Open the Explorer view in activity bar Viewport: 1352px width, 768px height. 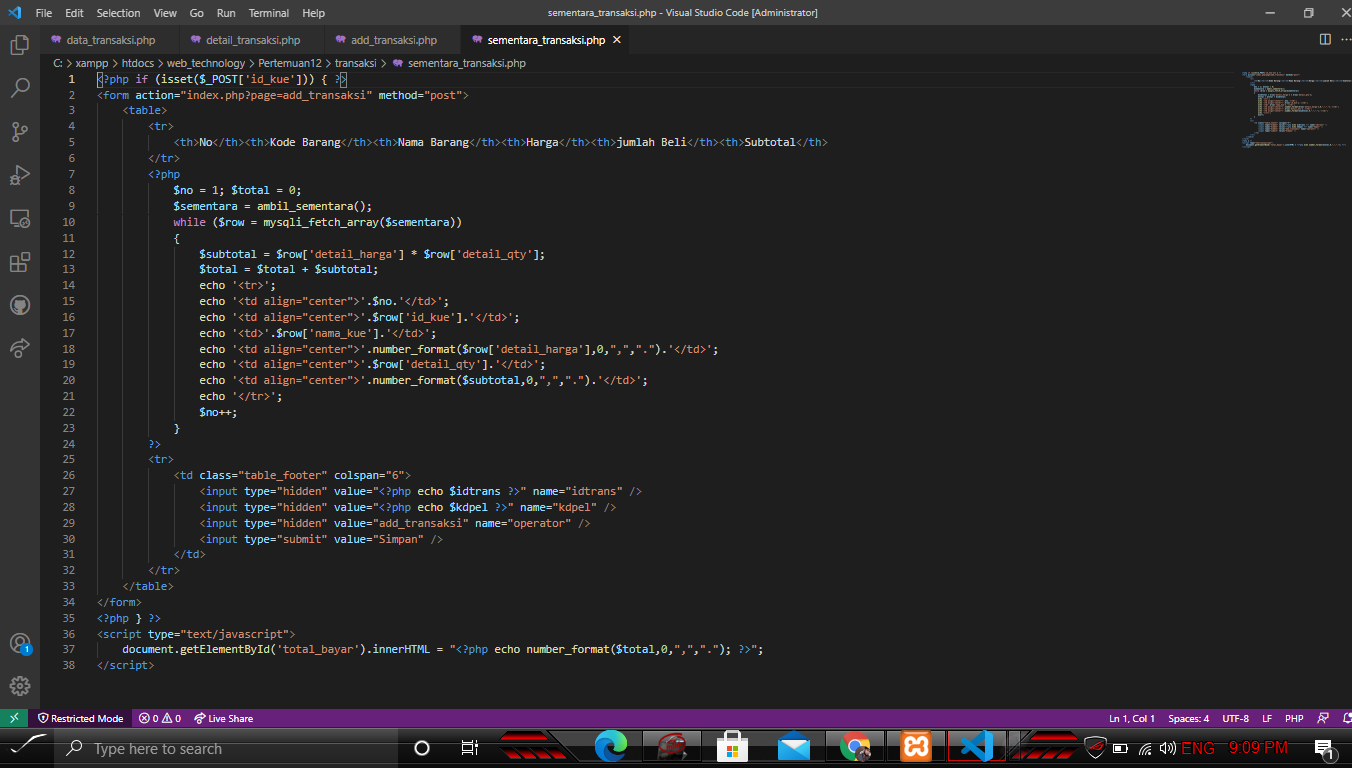point(20,45)
